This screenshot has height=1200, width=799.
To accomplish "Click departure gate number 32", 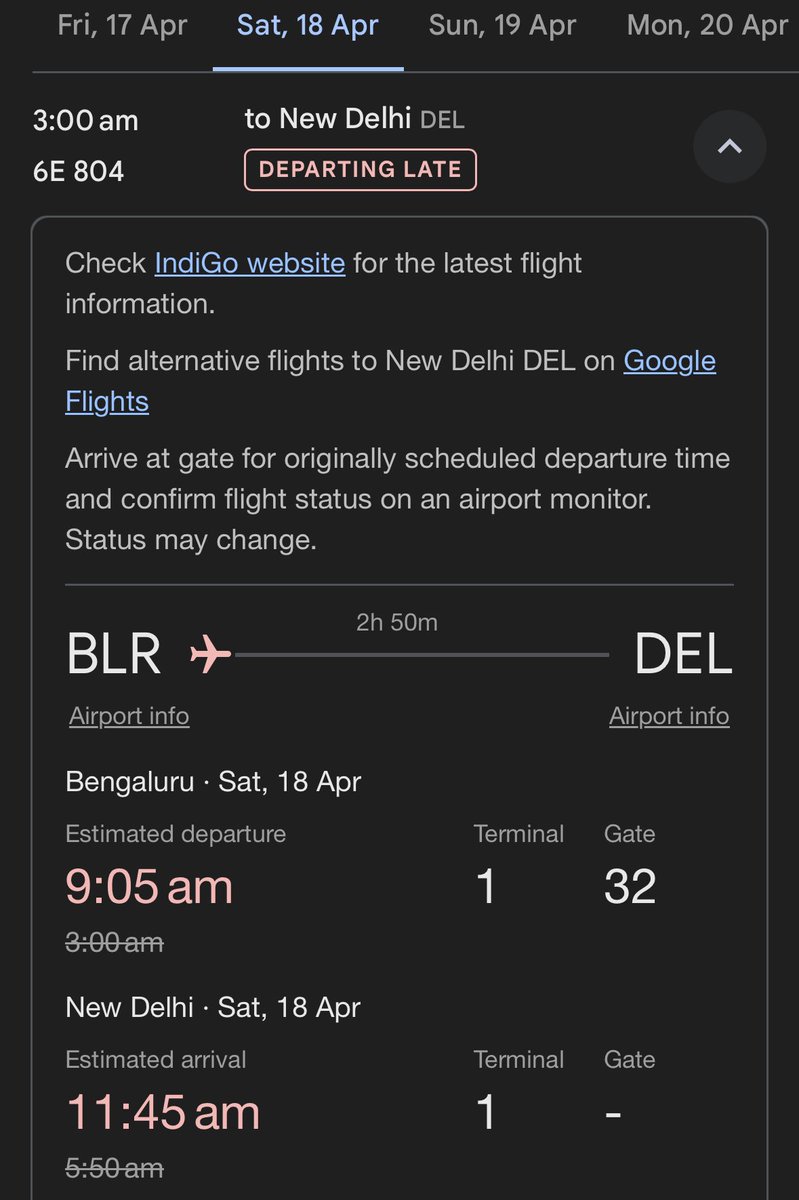I will (x=630, y=887).
